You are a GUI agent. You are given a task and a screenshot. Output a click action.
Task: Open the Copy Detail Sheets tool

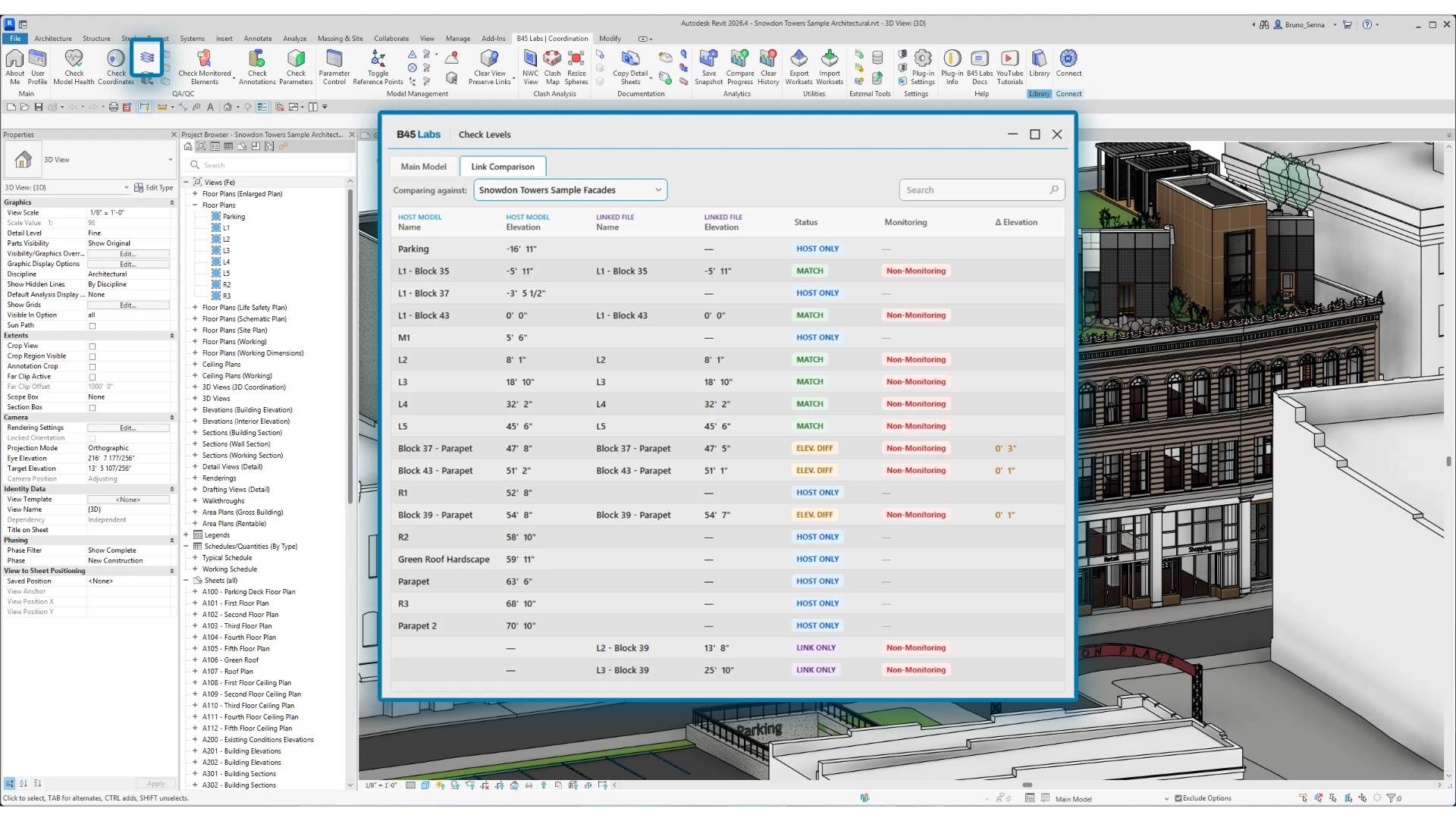point(630,67)
